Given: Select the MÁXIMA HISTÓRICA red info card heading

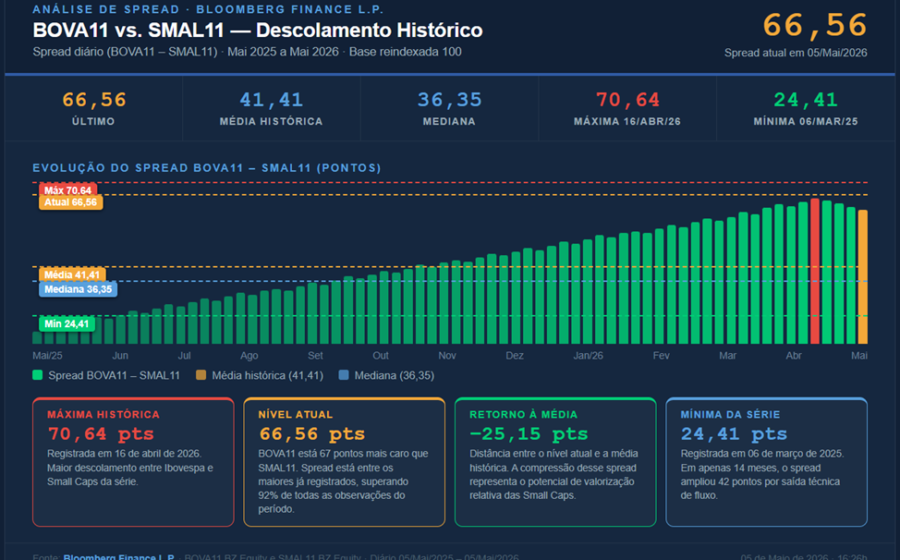Looking at the screenshot, I should click(103, 414).
